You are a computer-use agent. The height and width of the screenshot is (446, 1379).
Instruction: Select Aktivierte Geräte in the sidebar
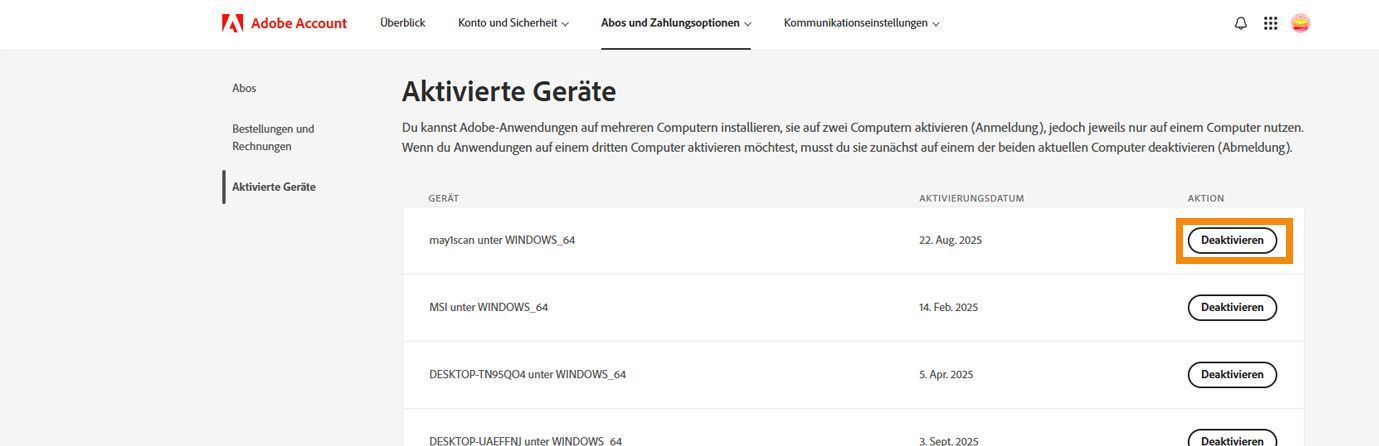[x=274, y=186]
